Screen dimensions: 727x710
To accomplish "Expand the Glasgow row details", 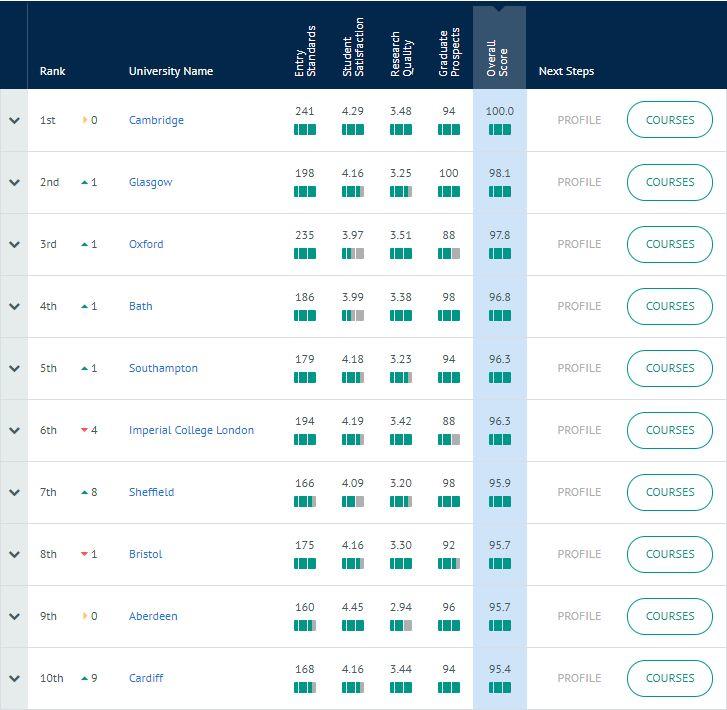I will tap(14, 182).
